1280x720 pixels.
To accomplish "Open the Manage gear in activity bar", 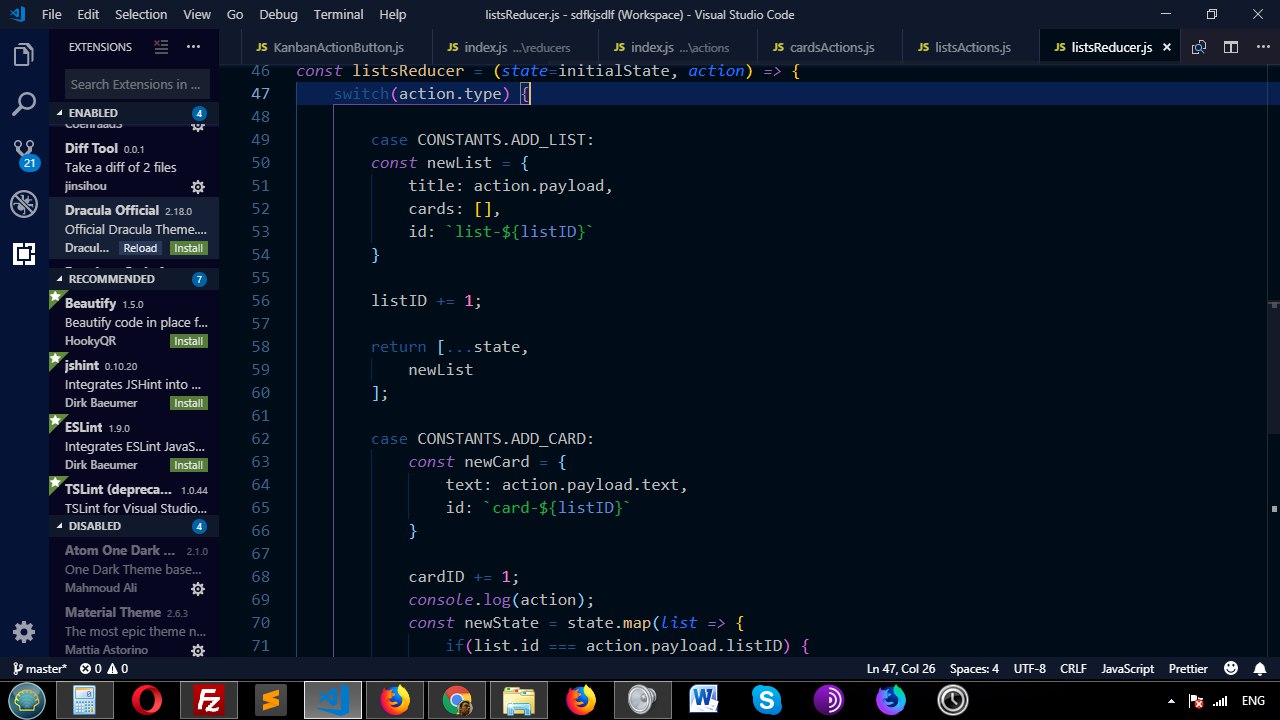I will (x=24, y=632).
